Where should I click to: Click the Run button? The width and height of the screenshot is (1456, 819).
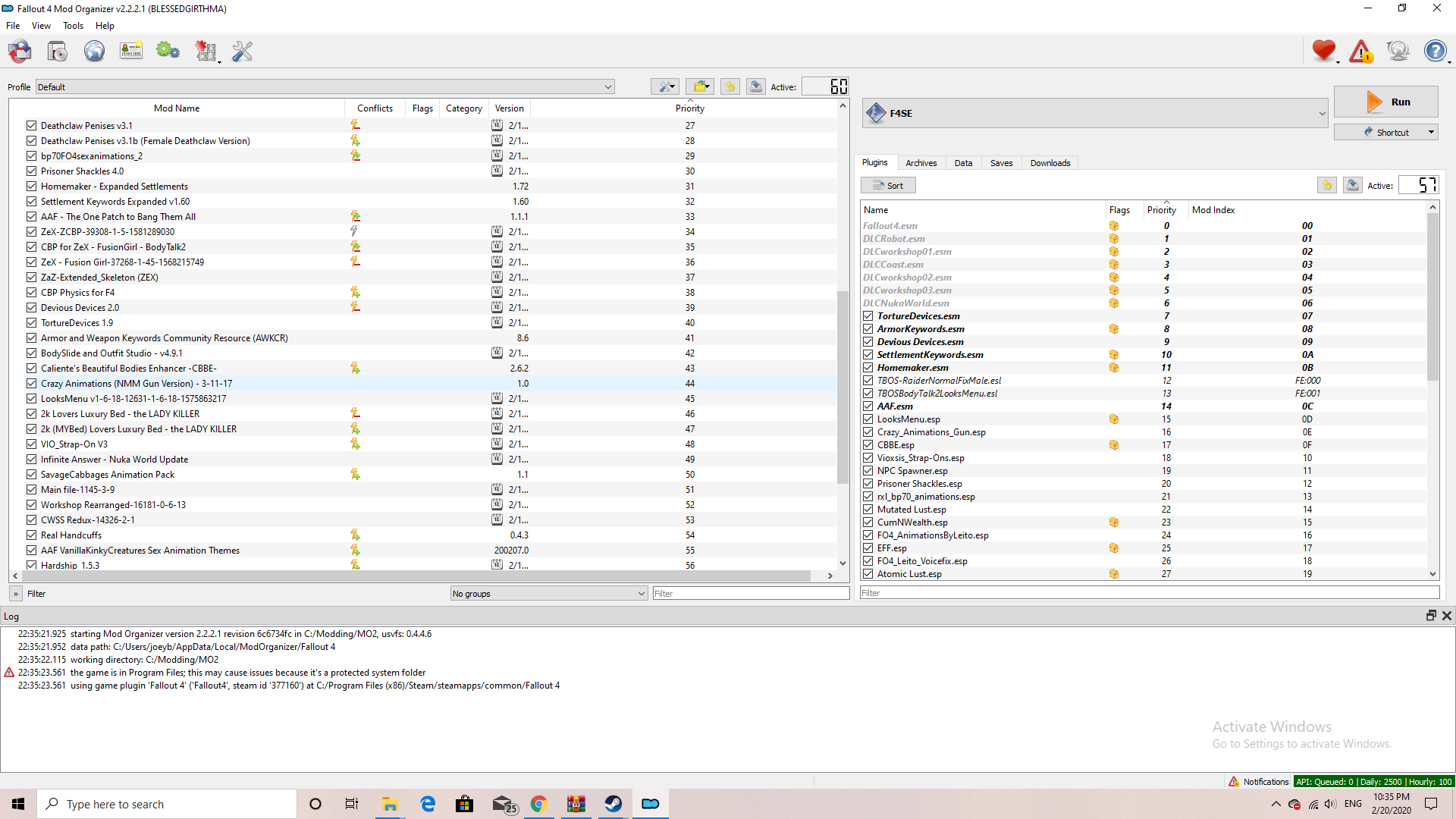[x=1385, y=102]
